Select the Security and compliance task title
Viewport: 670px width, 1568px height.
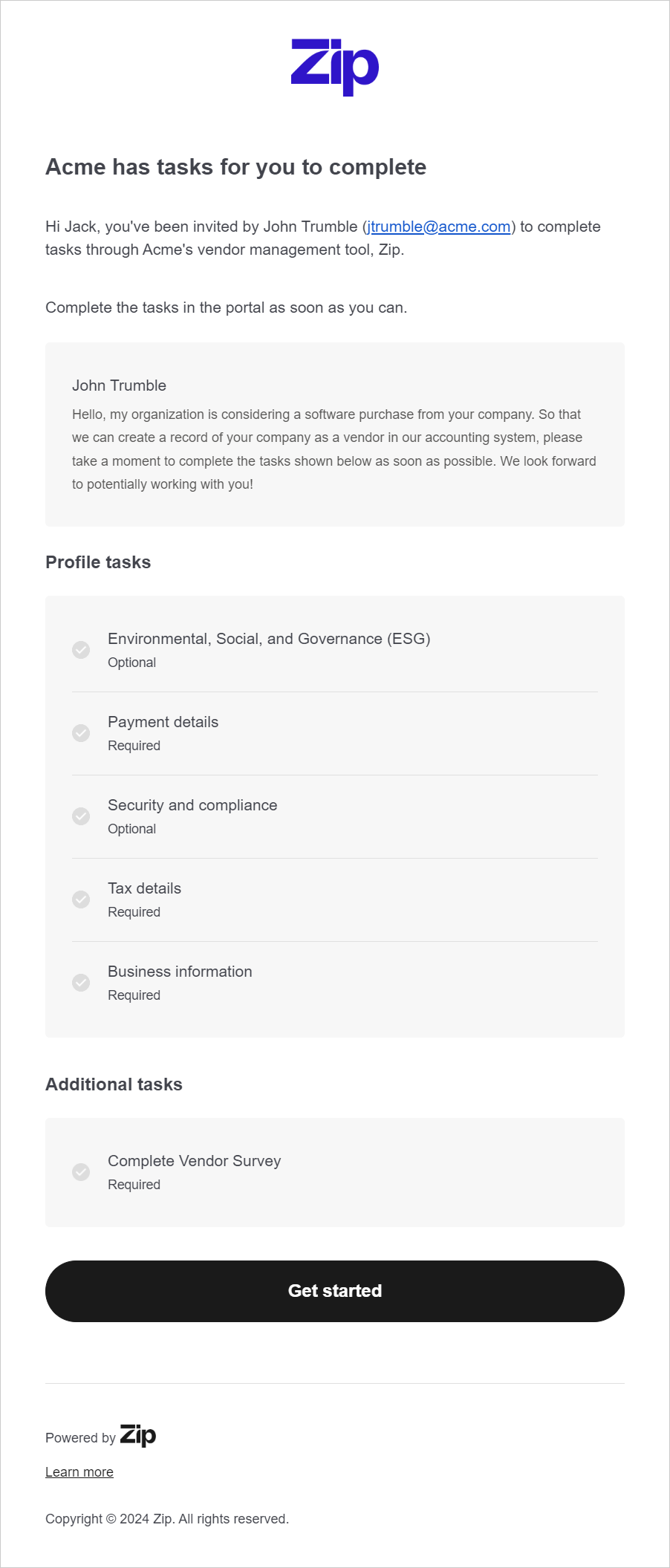192,805
